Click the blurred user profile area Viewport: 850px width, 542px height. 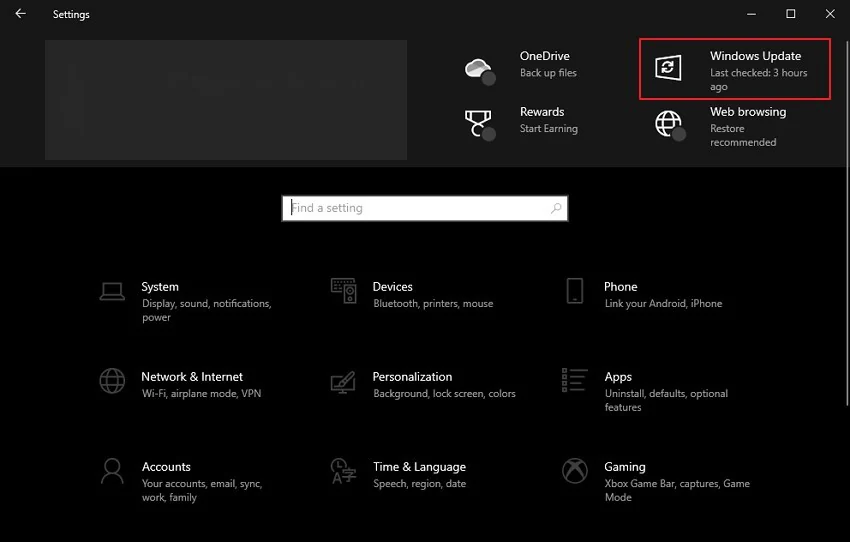pyautogui.click(x=226, y=100)
